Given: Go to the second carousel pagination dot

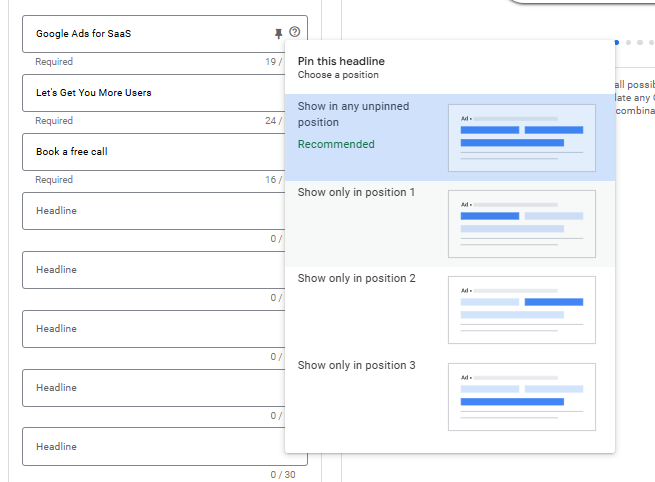Looking at the screenshot, I should point(628,43).
